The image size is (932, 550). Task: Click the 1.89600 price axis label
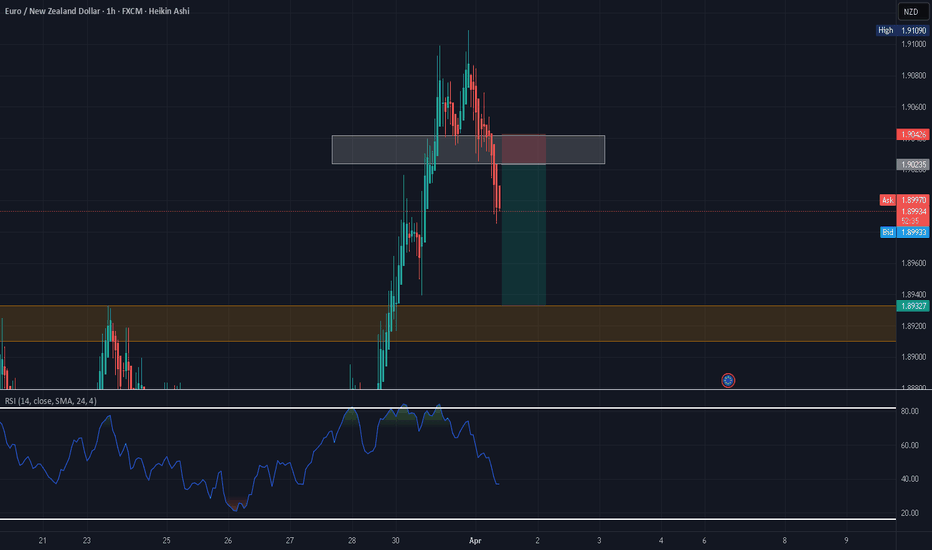[x=914, y=263]
